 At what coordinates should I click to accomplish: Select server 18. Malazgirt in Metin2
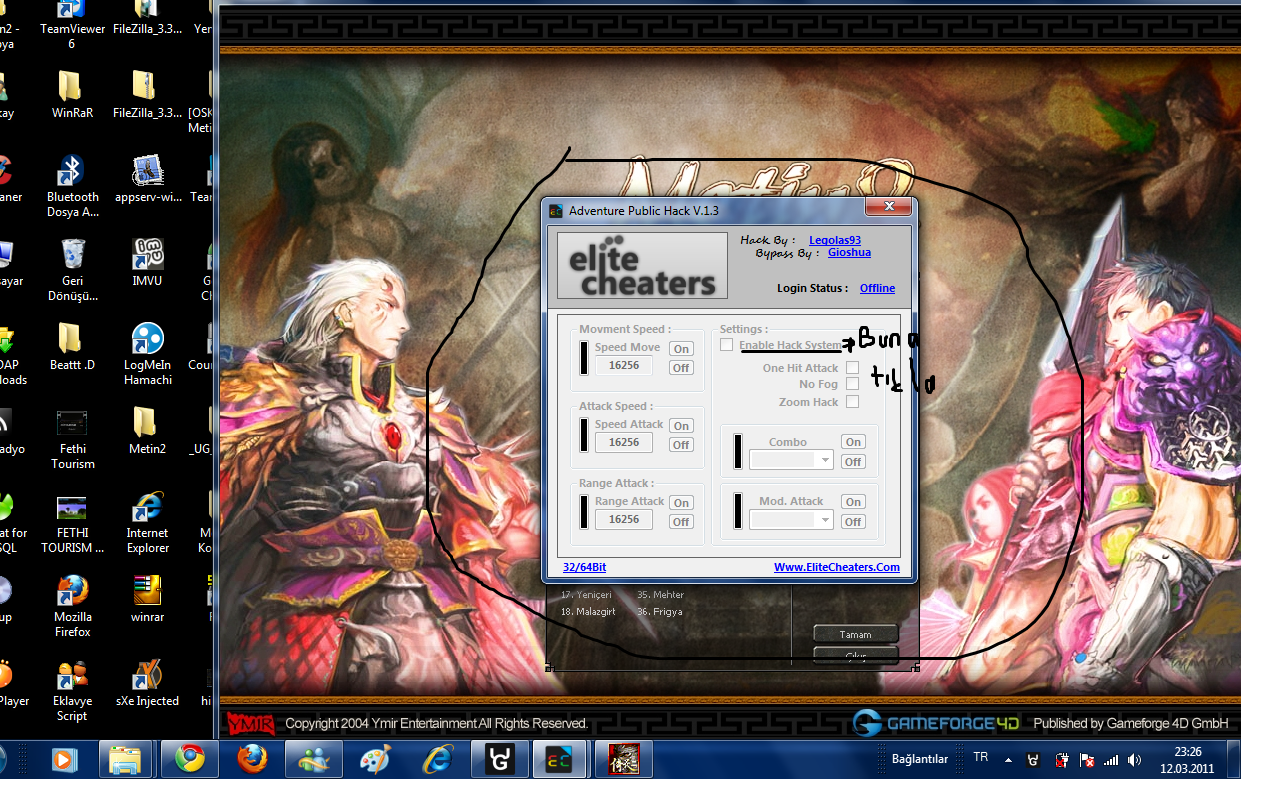(x=588, y=611)
